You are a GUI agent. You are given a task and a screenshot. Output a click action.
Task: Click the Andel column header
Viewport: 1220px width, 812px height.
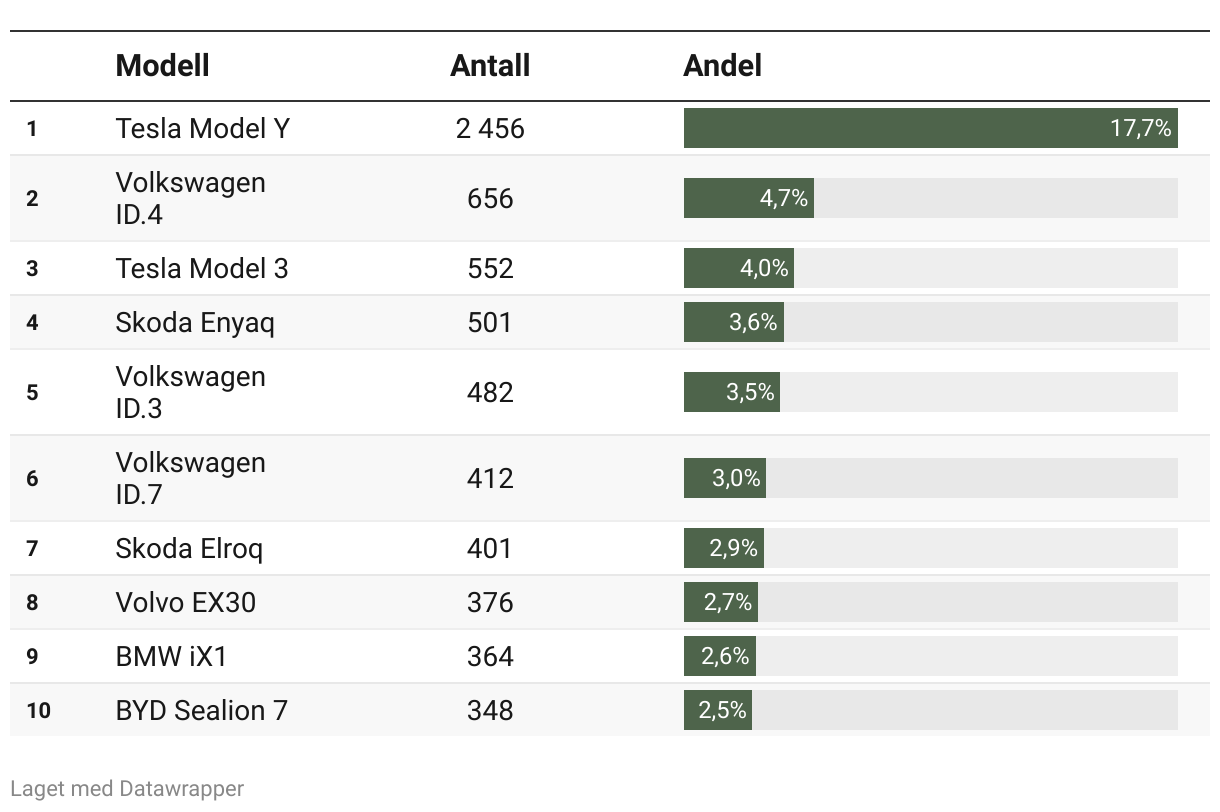click(x=722, y=66)
